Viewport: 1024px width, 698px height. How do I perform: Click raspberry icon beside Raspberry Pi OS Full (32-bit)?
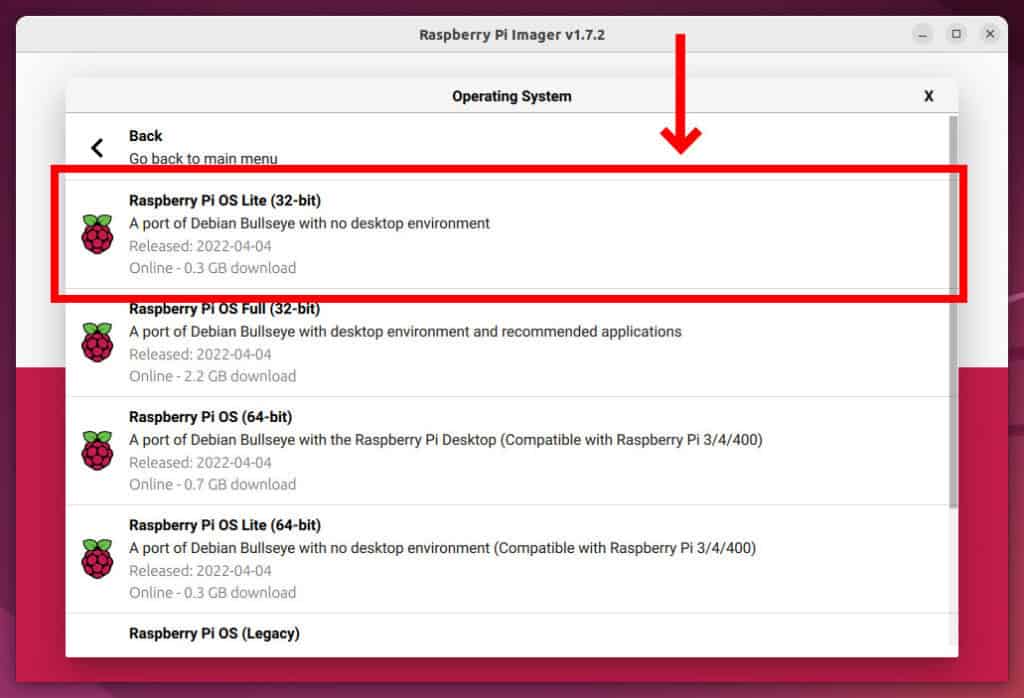coord(97,342)
